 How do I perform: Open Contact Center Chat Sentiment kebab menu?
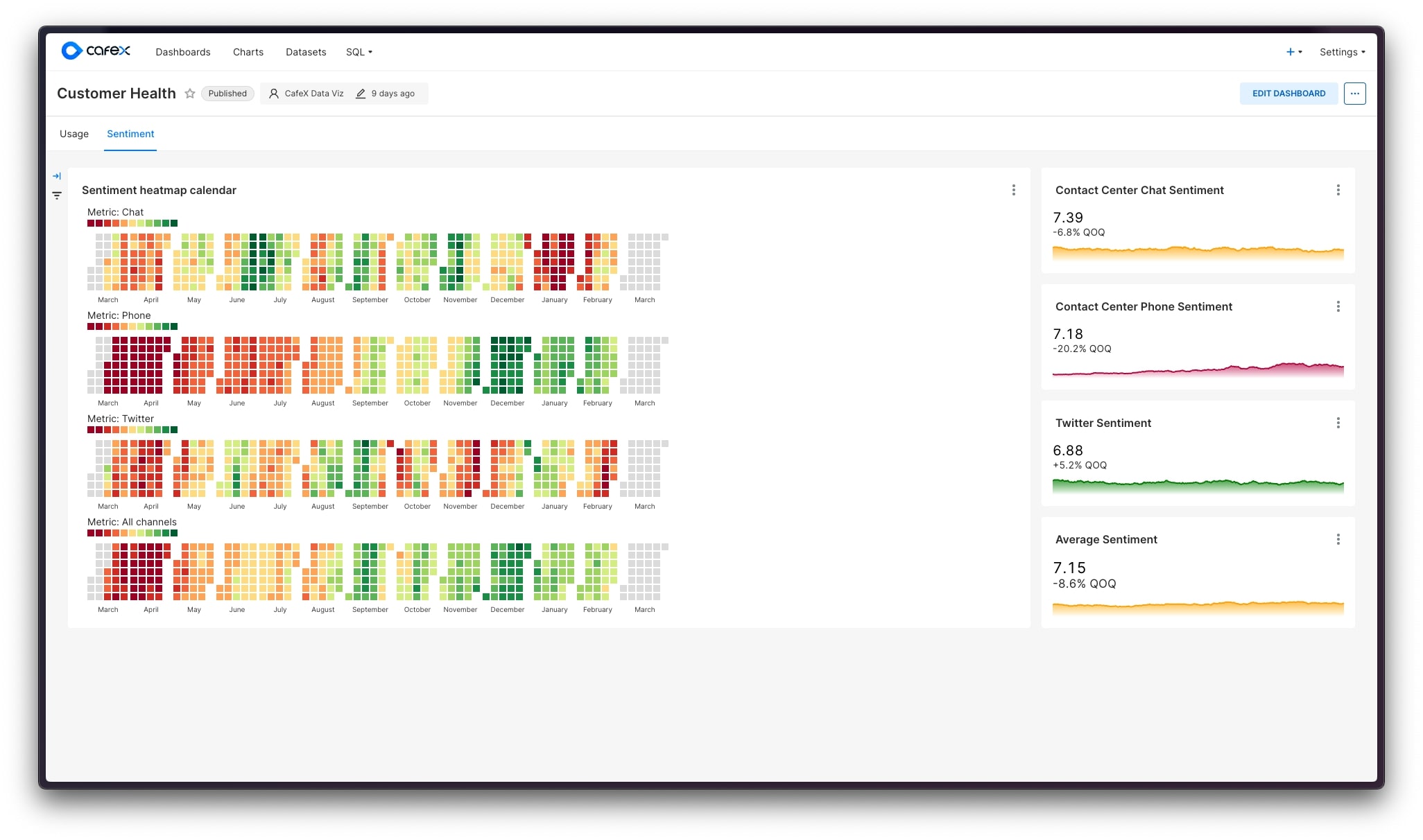pyautogui.click(x=1338, y=190)
